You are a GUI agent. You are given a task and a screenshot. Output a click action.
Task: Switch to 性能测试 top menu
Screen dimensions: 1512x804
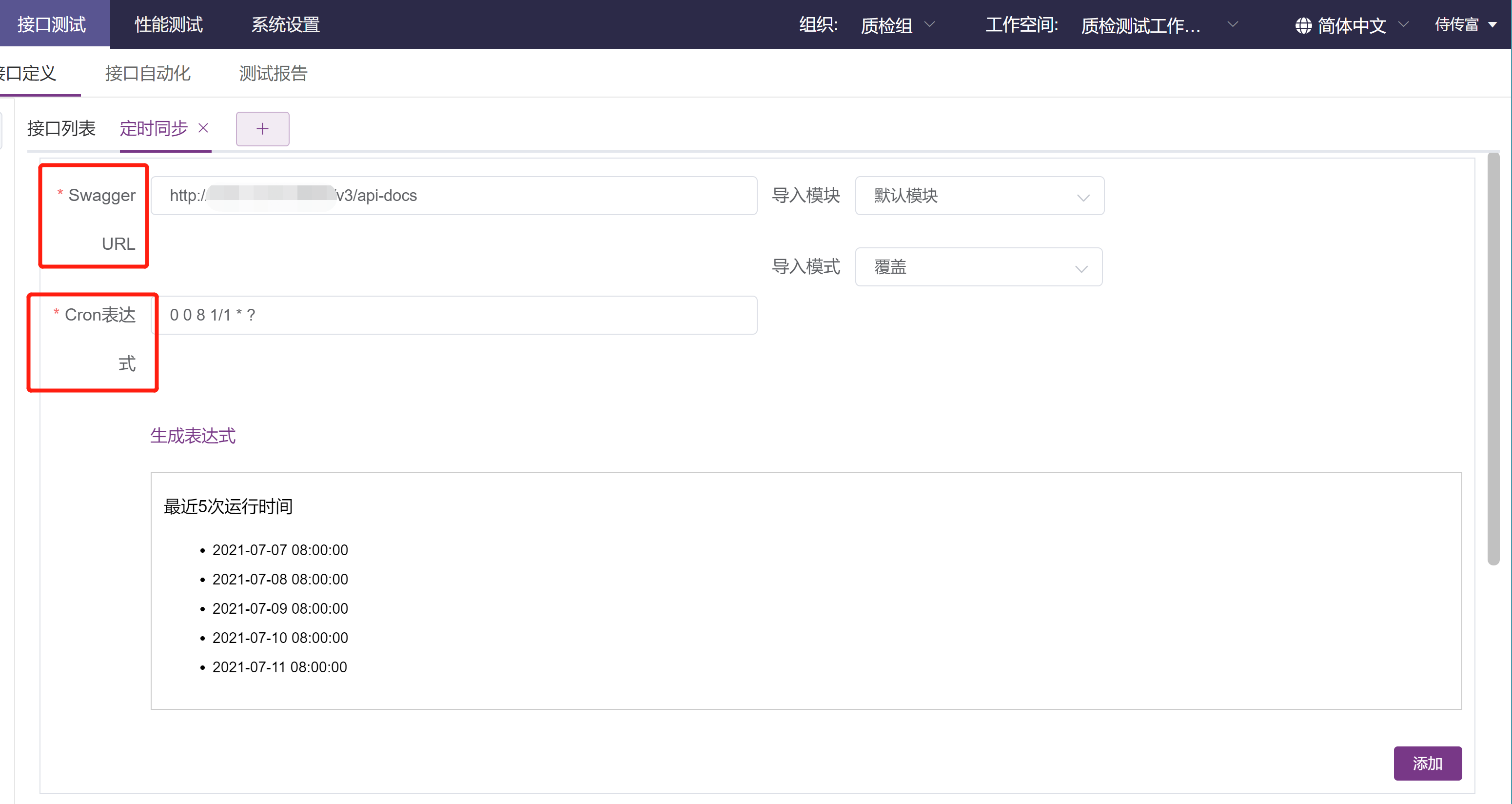pyautogui.click(x=168, y=24)
